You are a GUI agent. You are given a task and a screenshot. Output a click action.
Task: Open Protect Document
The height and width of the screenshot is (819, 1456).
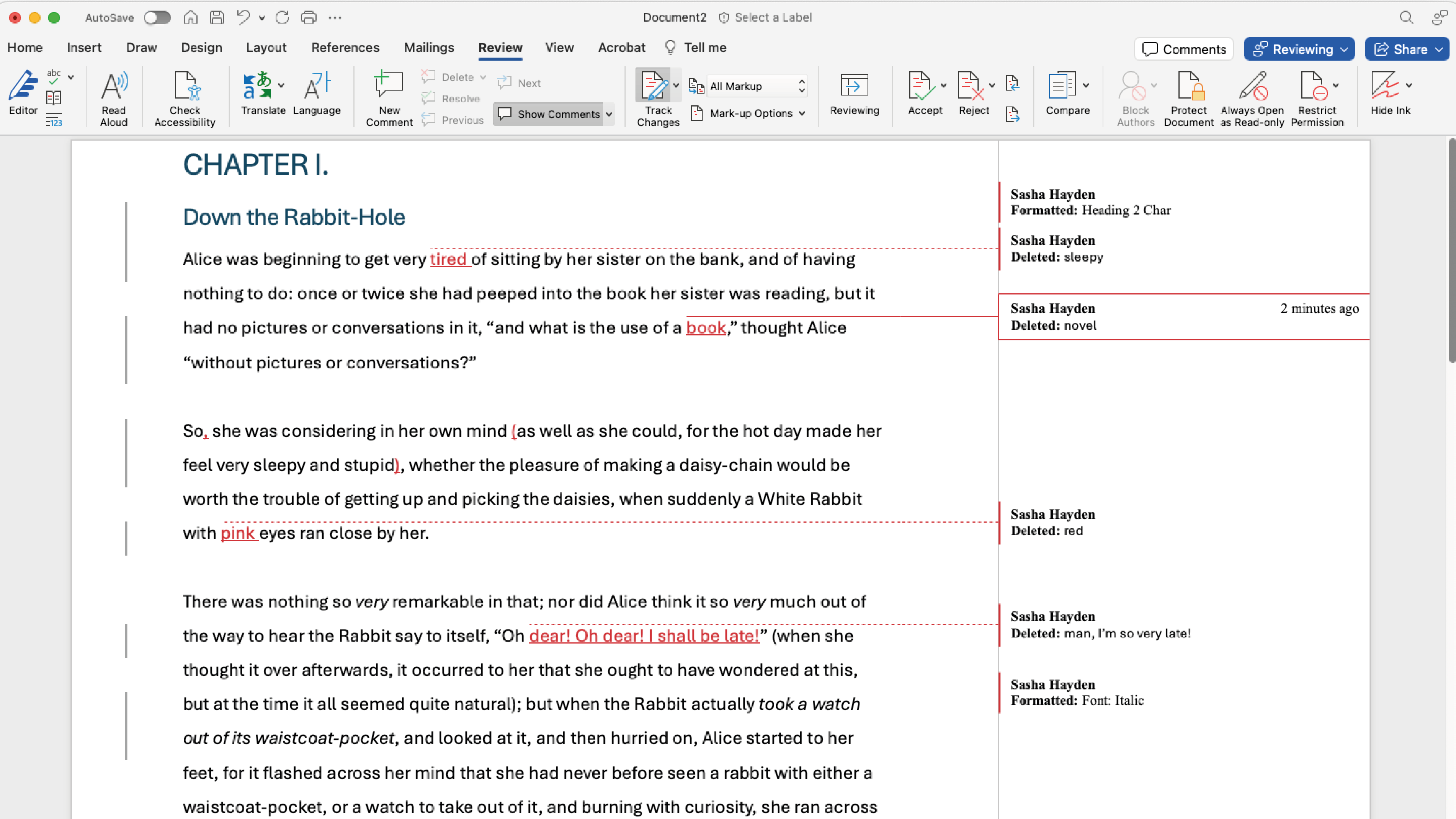pos(1188,98)
